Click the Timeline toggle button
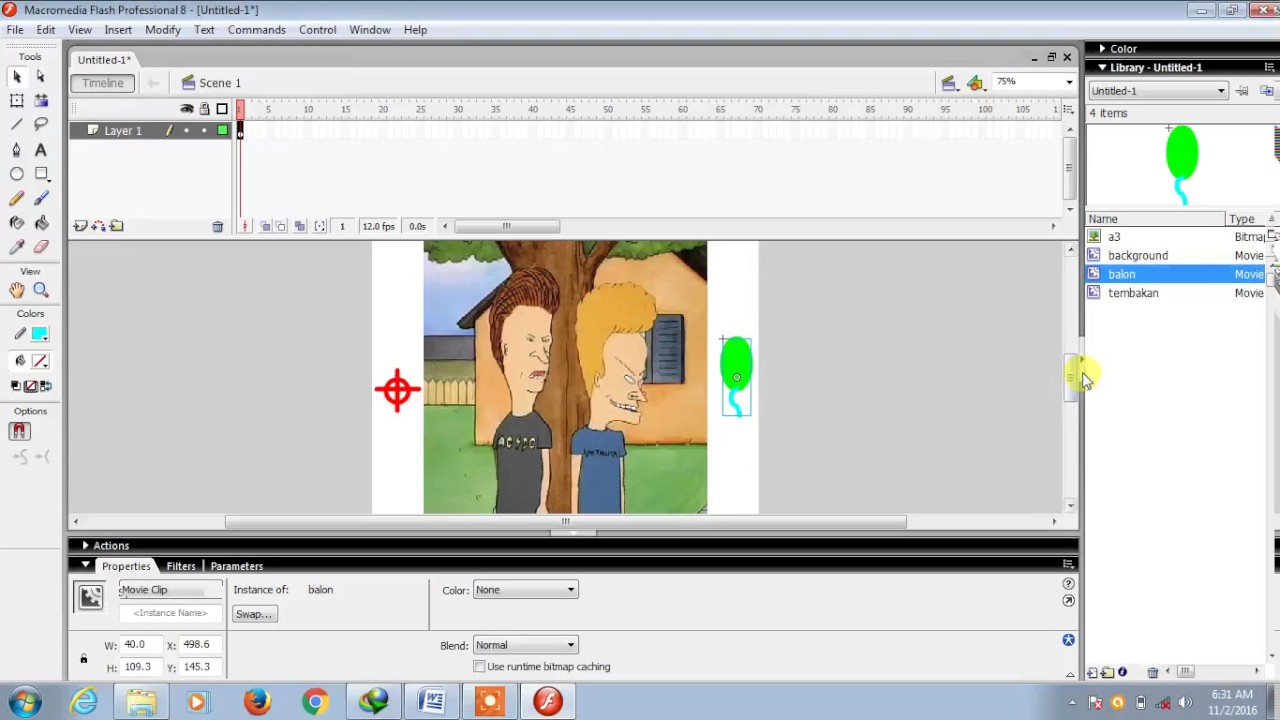The image size is (1280, 720). [103, 83]
